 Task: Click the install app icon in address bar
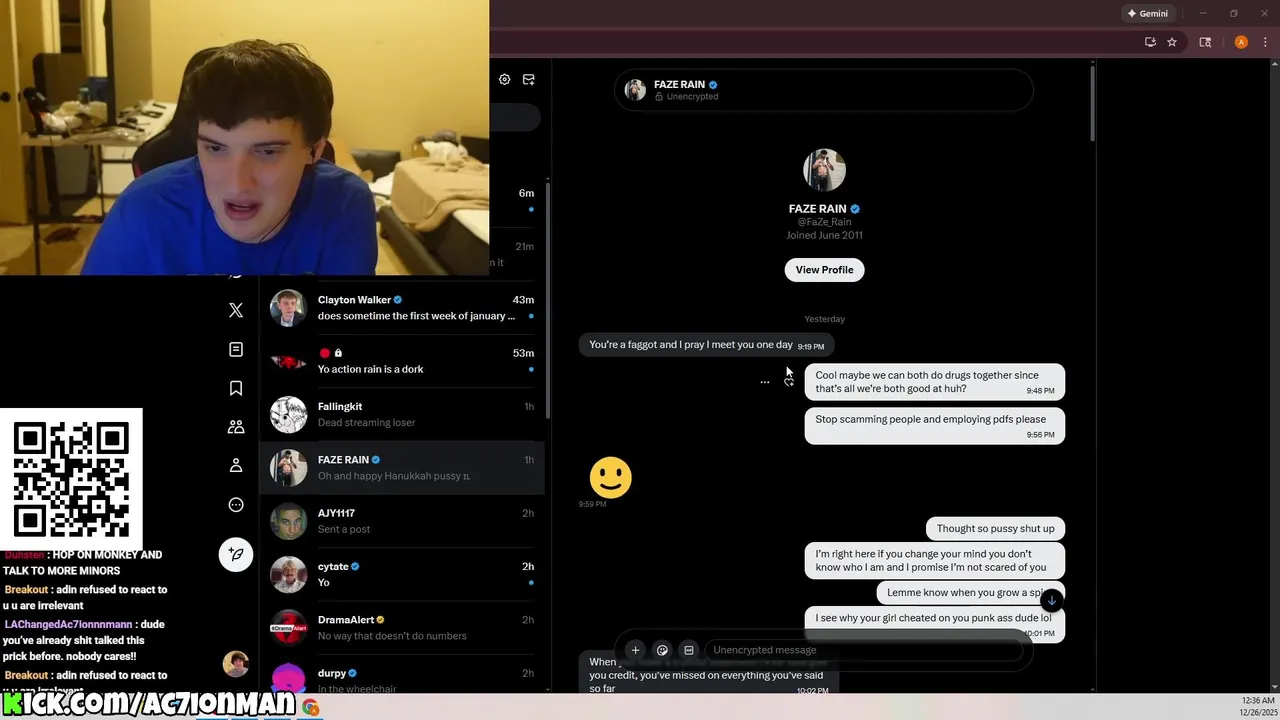(x=1150, y=42)
